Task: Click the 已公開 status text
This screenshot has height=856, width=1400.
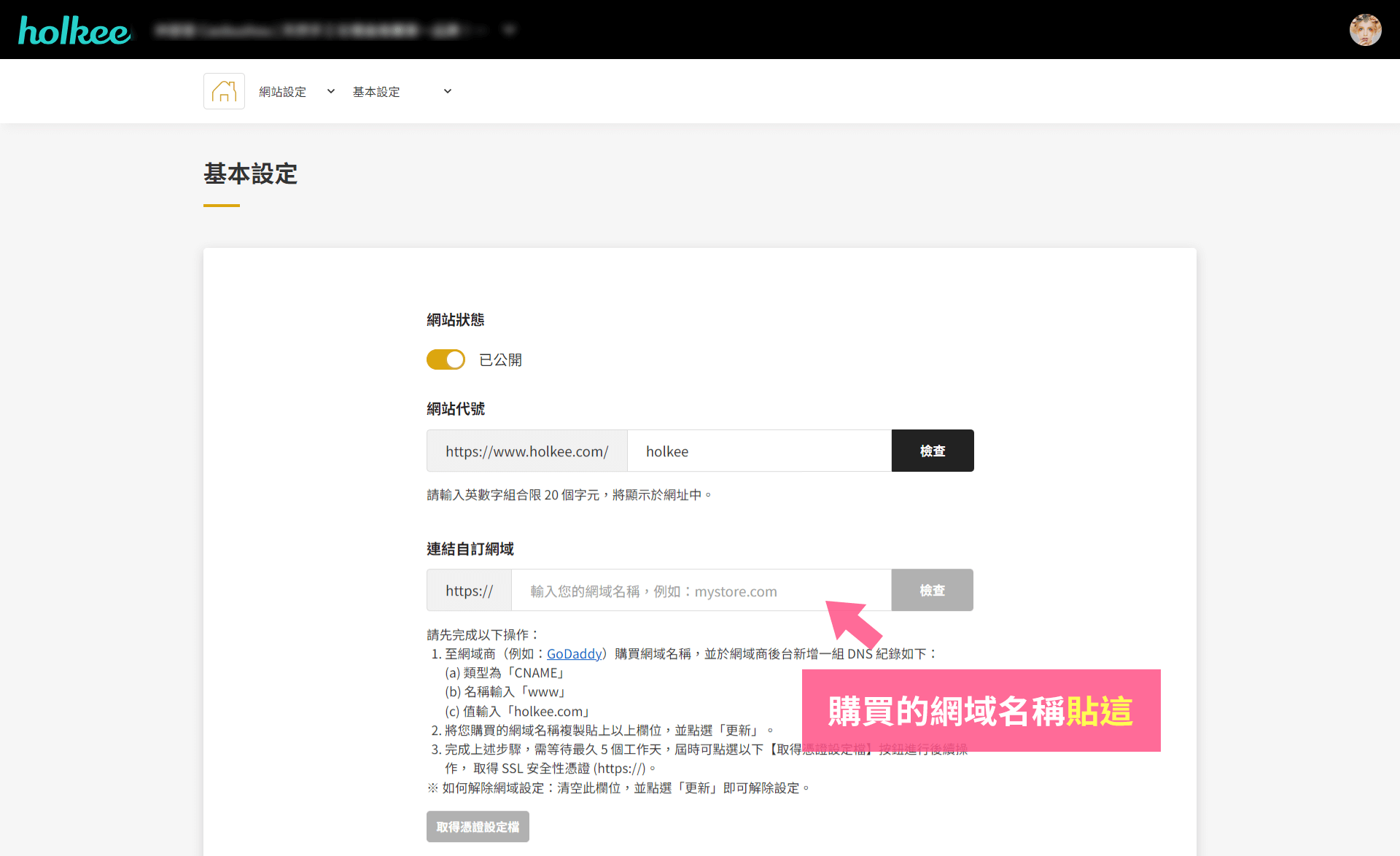Action: click(500, 360)
